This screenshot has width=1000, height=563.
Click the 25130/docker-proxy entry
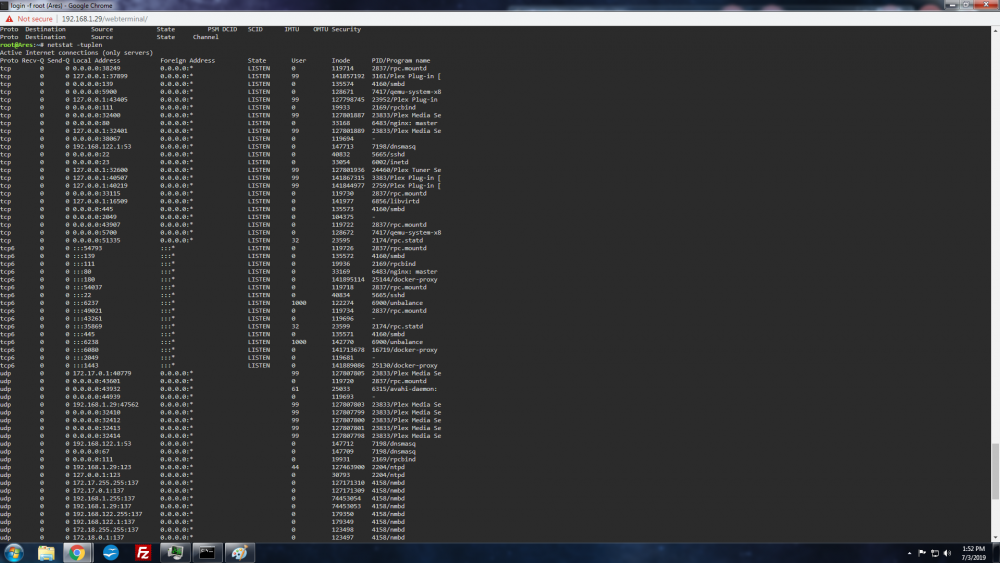point(404,365)
